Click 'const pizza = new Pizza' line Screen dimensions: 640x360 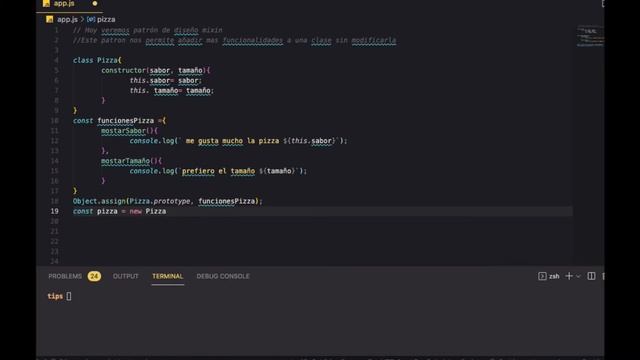(x=119, y=211)
